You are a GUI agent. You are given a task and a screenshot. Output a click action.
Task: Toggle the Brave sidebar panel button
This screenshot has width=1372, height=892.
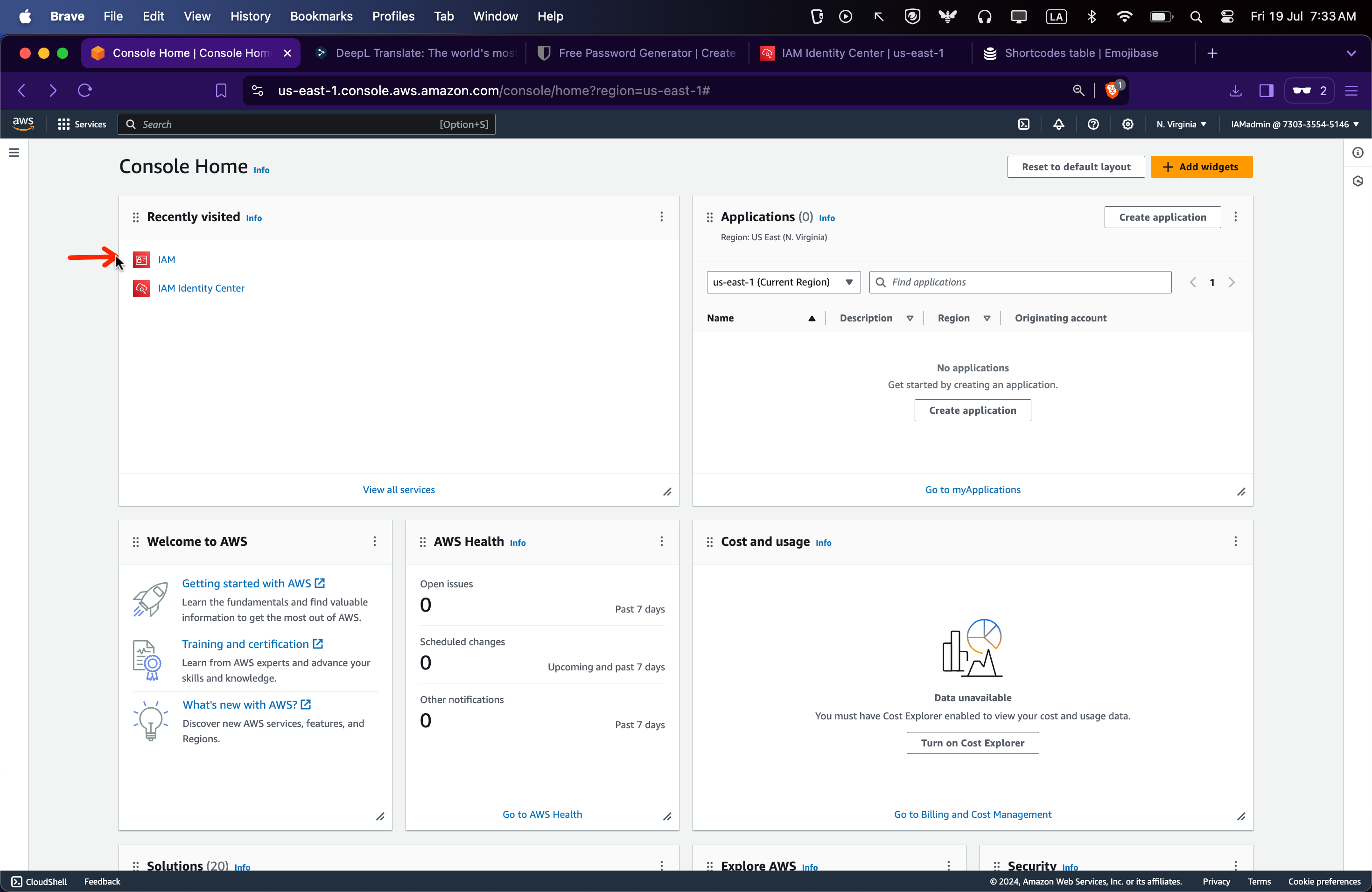point(1266,91)
